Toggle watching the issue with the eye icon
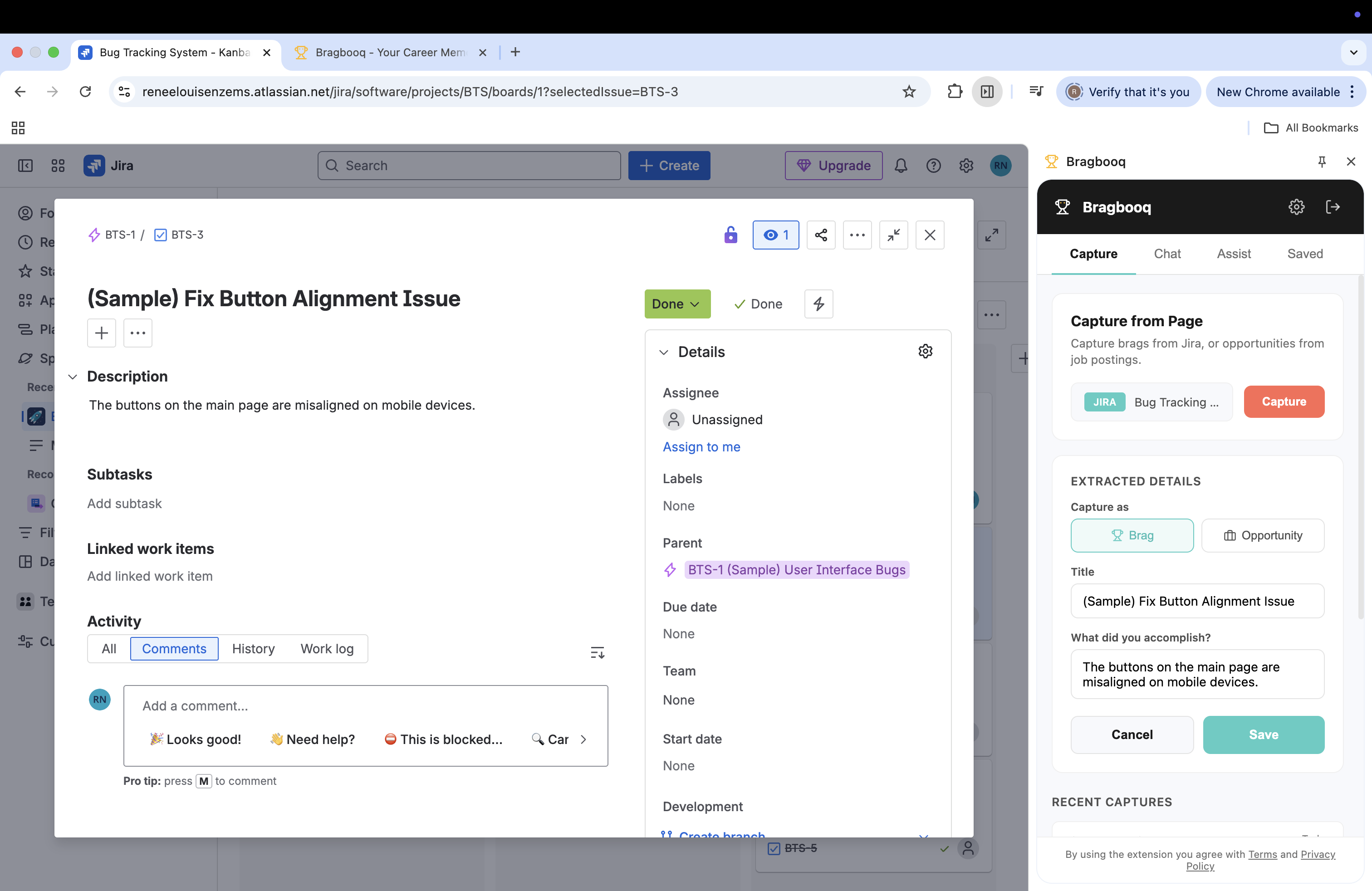Image resolution: width=1372 pixels, height=891 pixels. 775,235
